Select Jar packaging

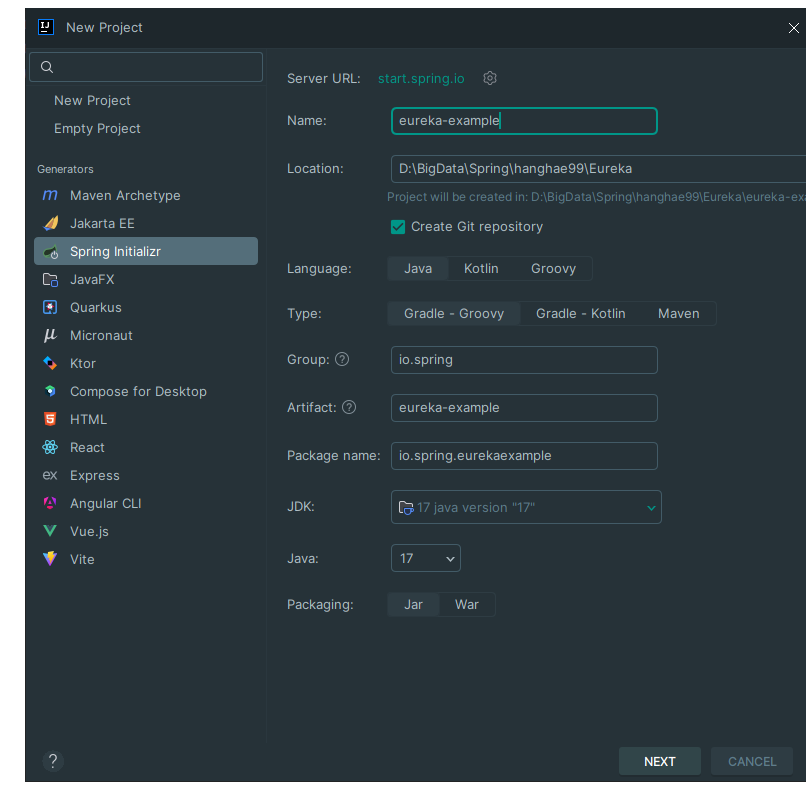413,605
